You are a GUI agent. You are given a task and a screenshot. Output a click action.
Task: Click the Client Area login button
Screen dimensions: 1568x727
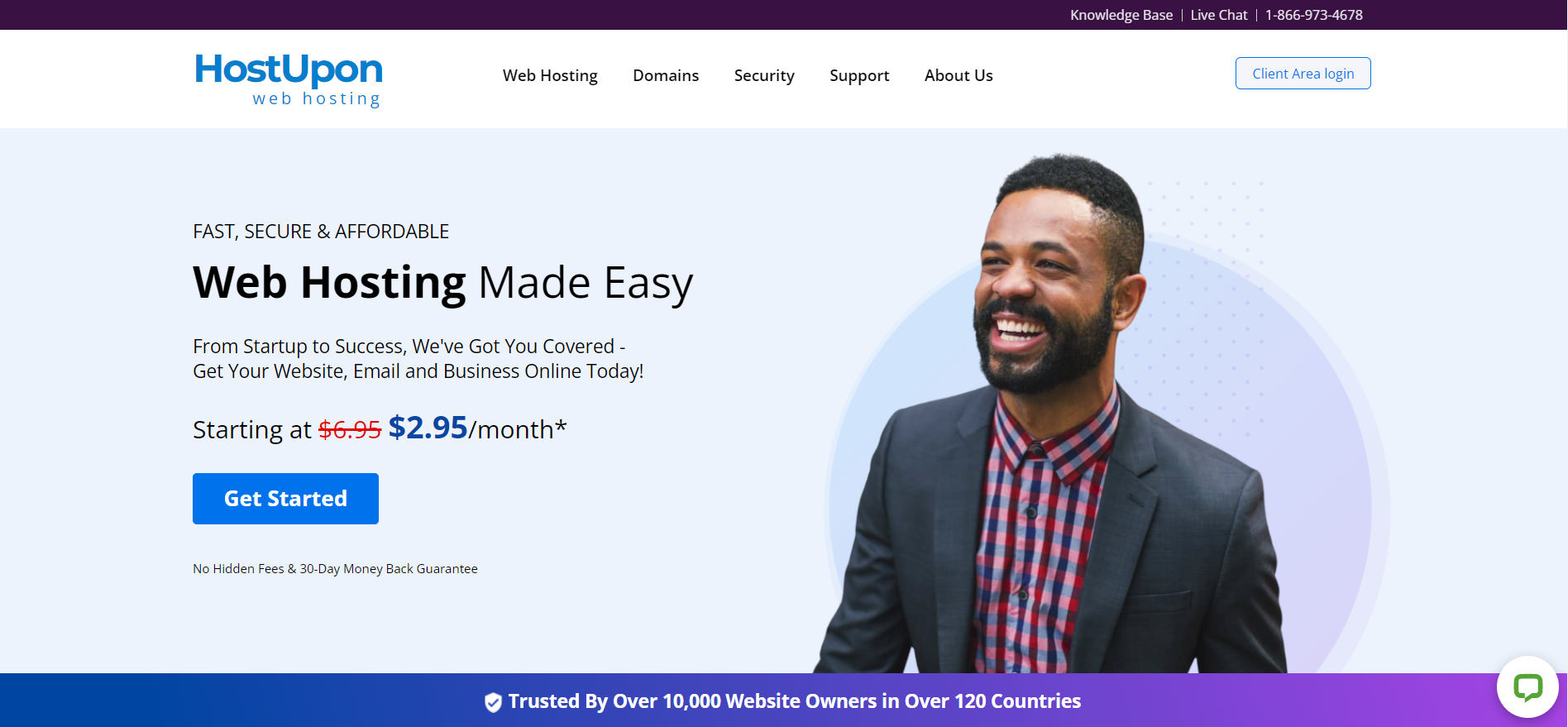point(1303,74)
